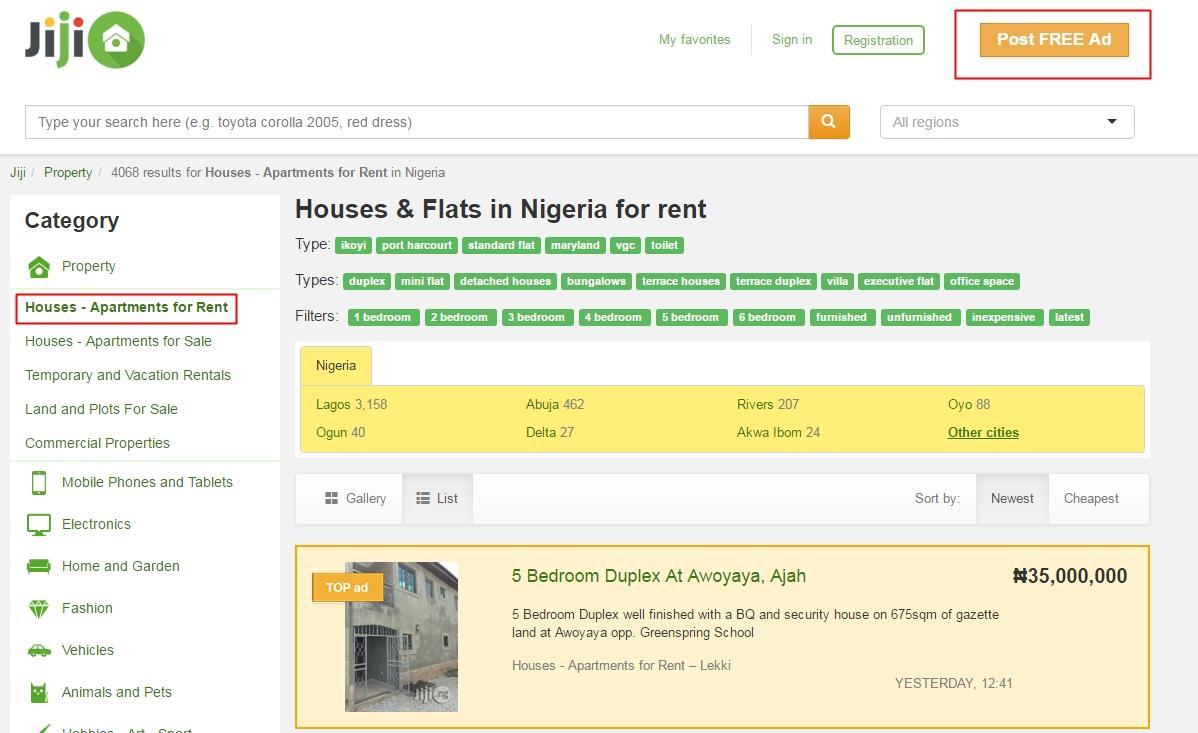1198x733 pixels.
Task: Open My favorites
Action: [695, 40]
